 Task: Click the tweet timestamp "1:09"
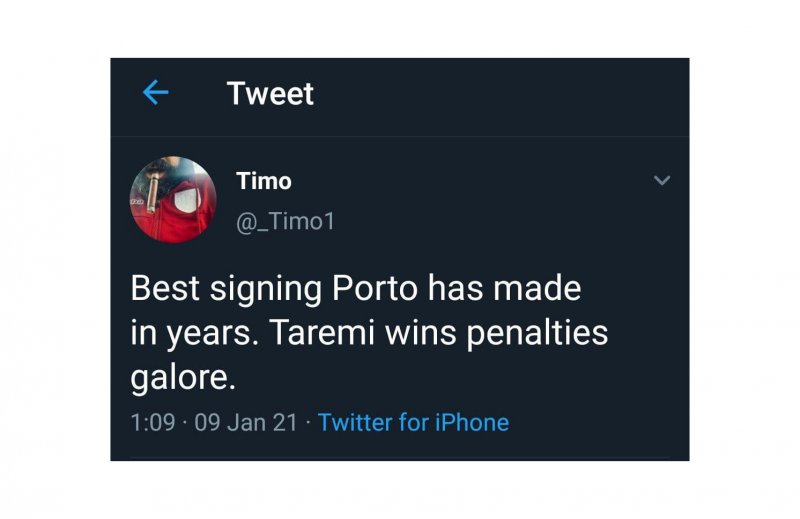(150, 422)
